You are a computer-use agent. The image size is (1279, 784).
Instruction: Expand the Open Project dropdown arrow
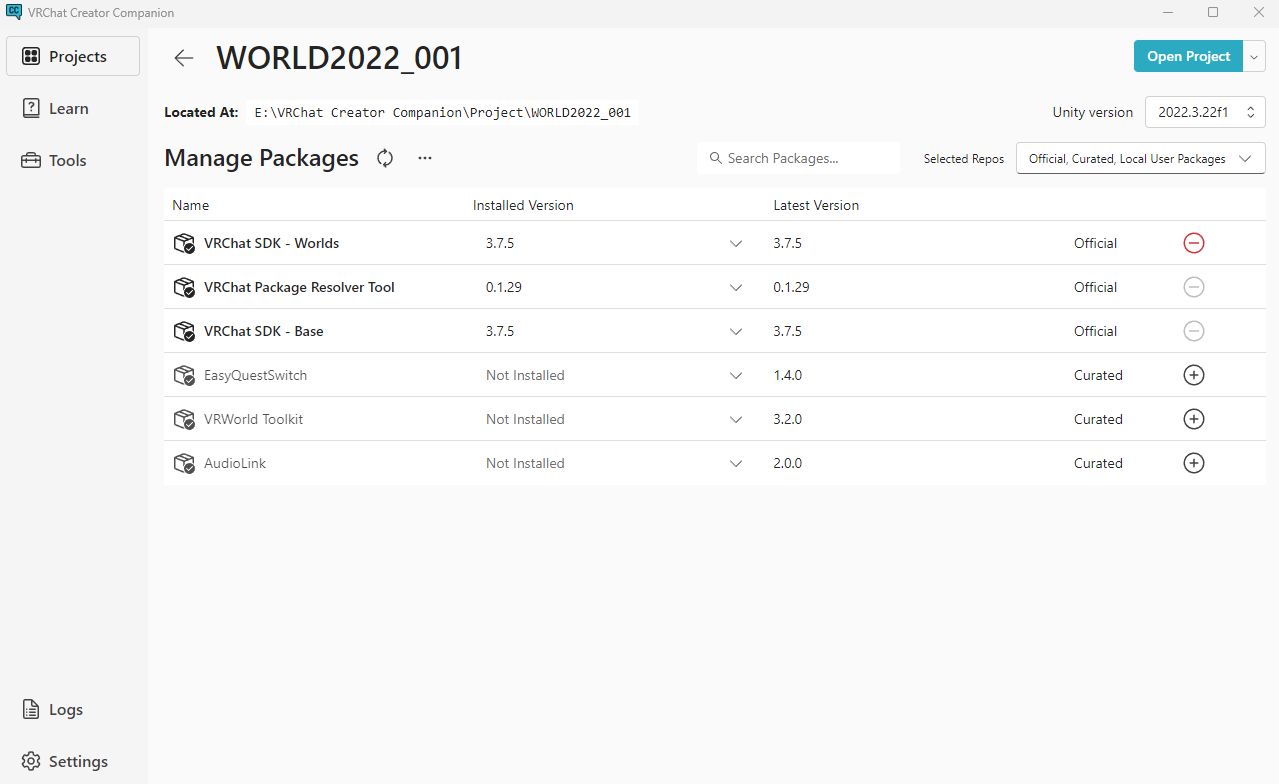coord(1255,56)
